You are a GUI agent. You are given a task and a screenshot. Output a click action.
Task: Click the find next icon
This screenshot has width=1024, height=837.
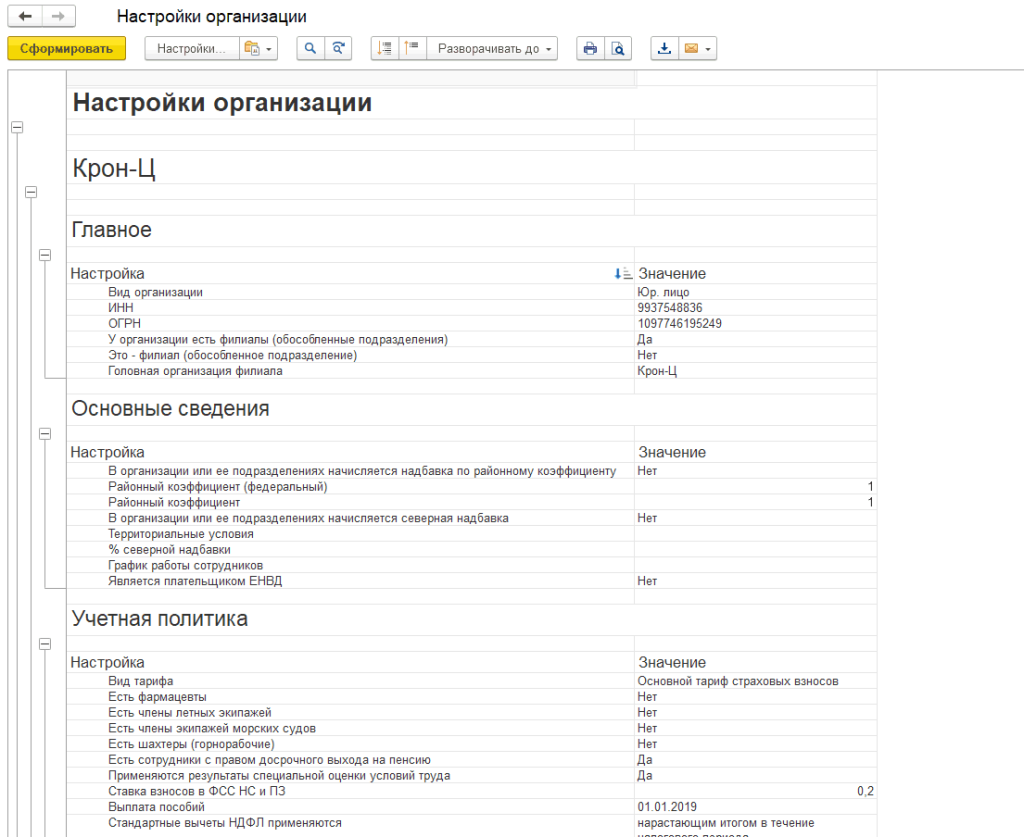[x=339, y=48]
